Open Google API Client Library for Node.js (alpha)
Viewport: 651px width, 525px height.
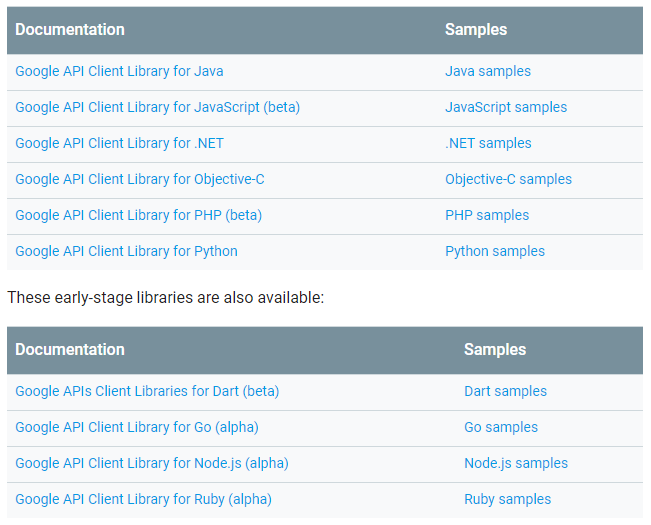(152, 463)
